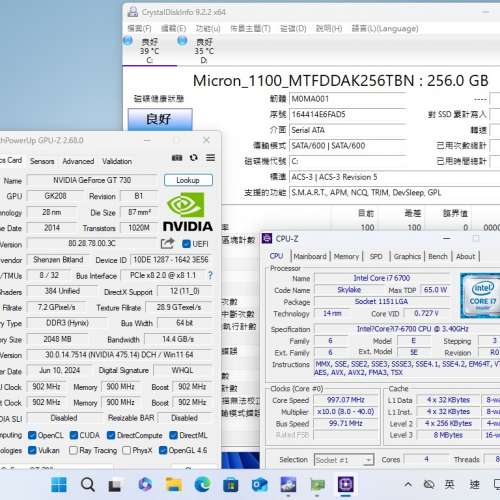This screenshot has width=500, height=500.
Task: Enable the Ray Tracing checkbox
Action: point(73,451)
